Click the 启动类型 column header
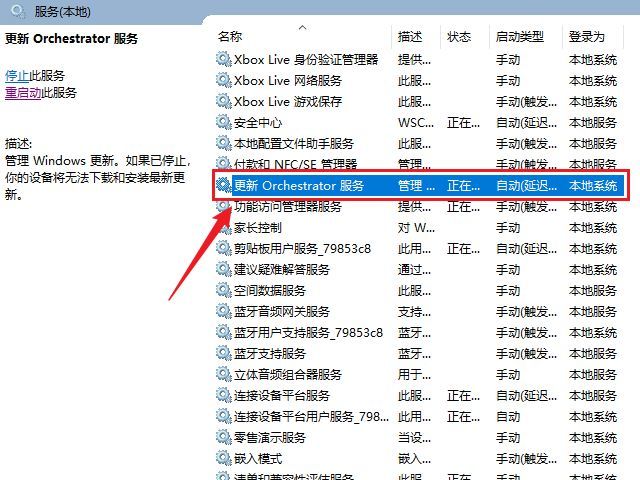The width and height of the screenshot is (640, 480). point(520,37)
